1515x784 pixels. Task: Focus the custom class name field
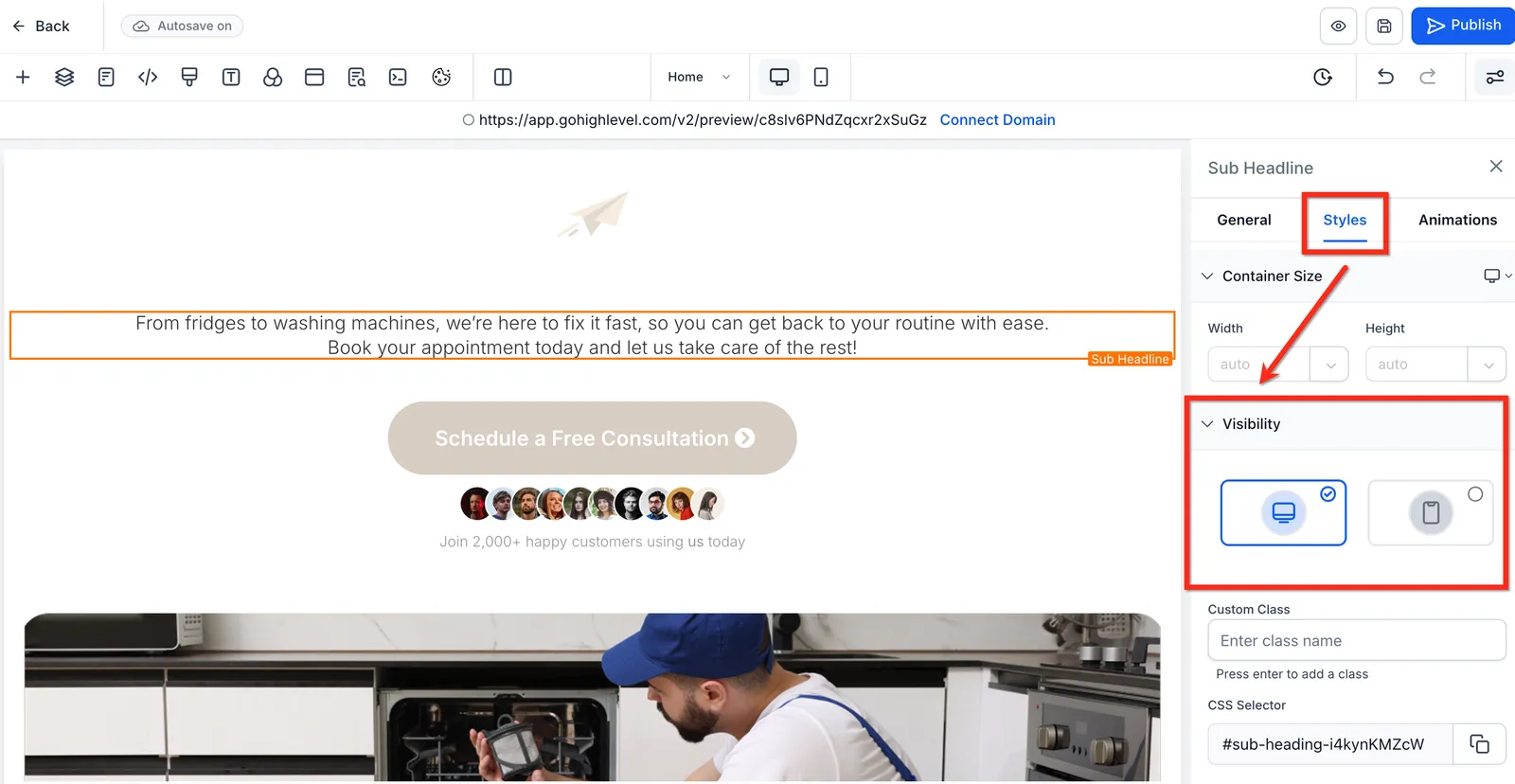(x=1356, y=640)
